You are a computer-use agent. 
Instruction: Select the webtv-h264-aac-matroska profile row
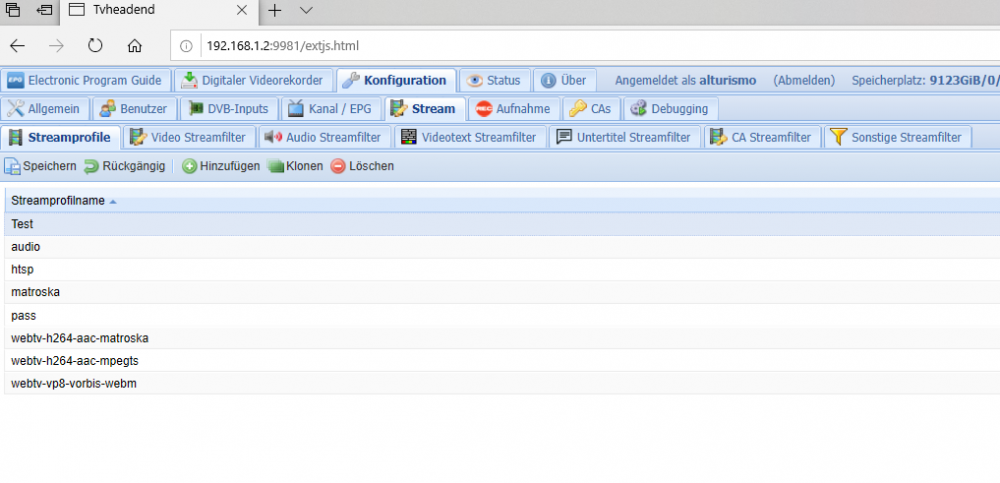pos(502,338)
